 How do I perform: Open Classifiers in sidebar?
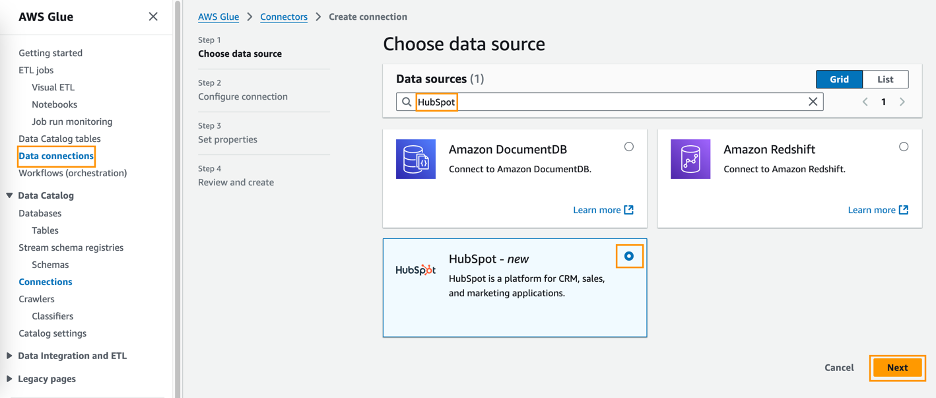tap(53, 316)
